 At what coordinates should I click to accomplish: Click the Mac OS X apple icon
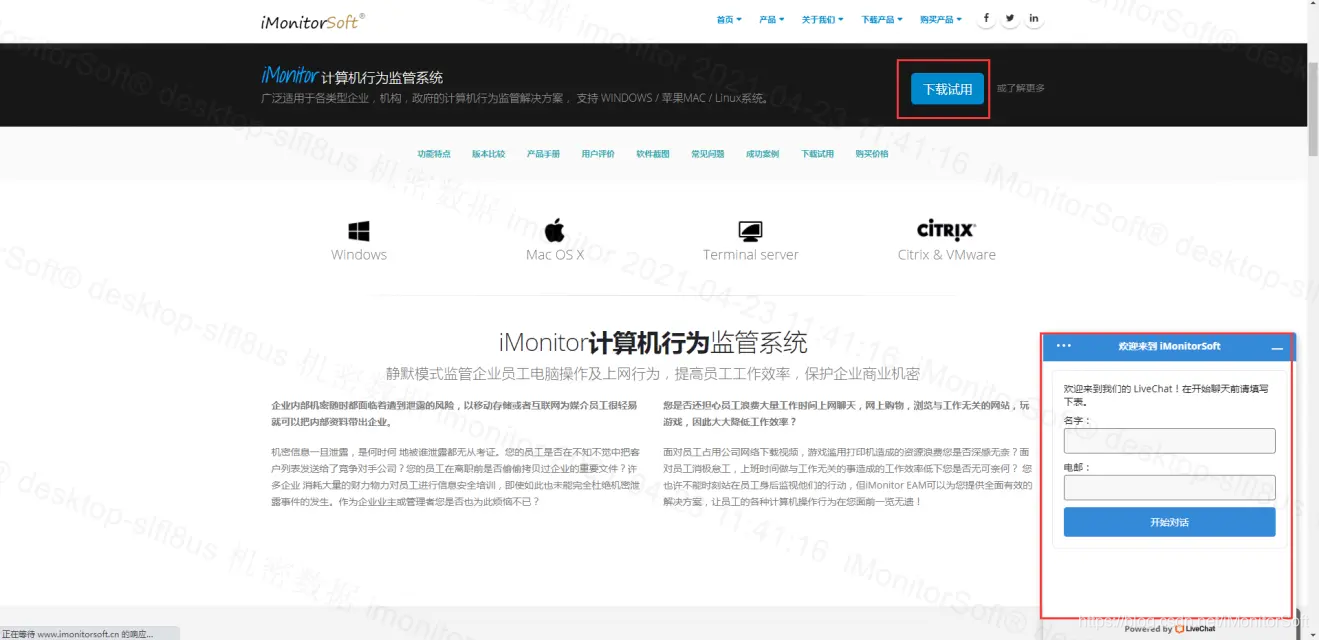pos(555,231)
